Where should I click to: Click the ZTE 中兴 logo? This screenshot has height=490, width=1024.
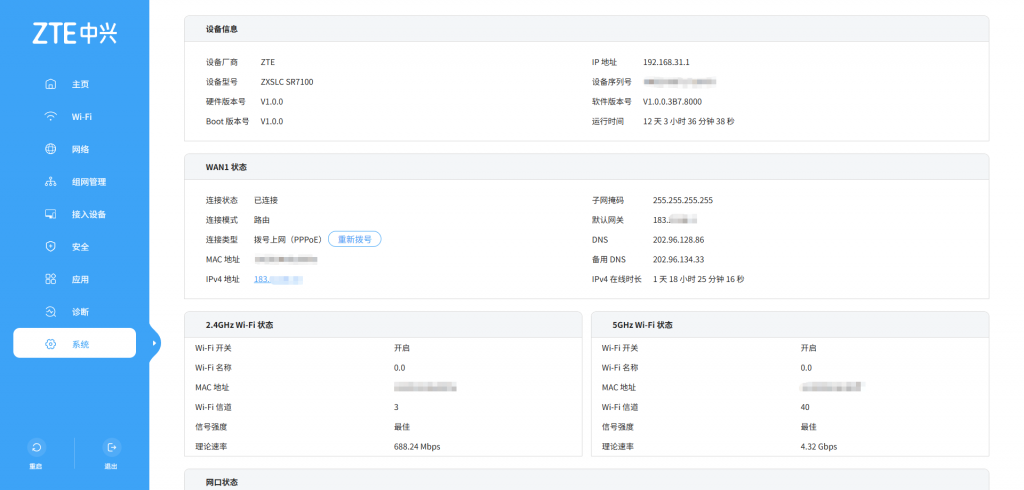point(74,34)
